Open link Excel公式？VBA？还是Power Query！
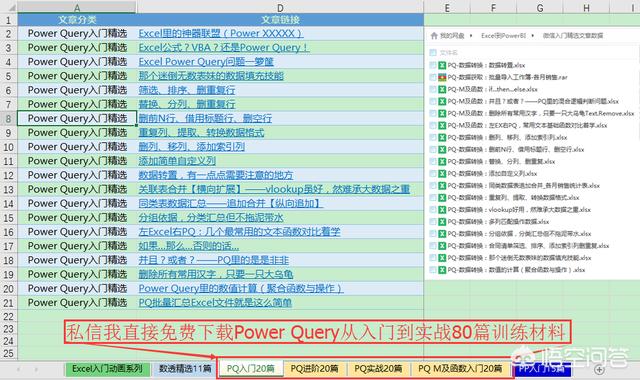 pyautogui.click(x=224, y=48)
